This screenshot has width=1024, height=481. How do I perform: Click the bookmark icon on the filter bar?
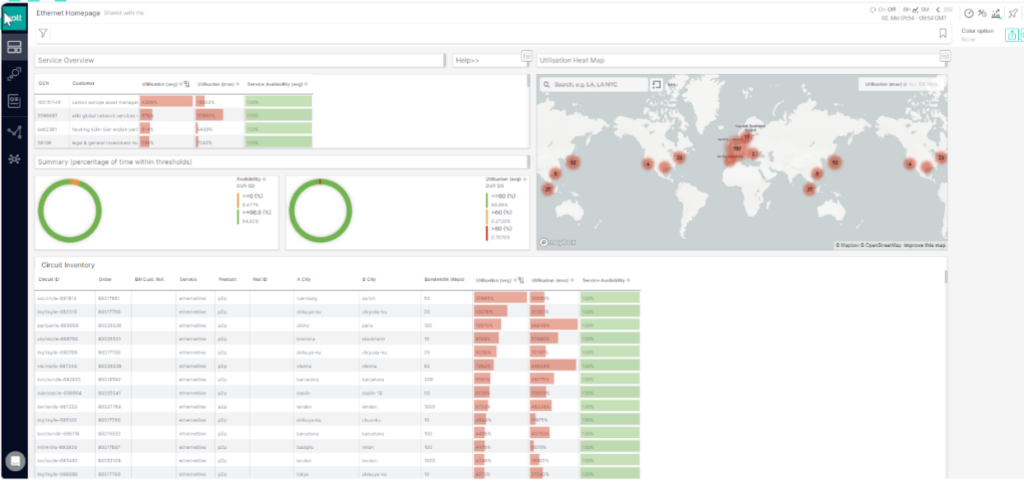942,33
